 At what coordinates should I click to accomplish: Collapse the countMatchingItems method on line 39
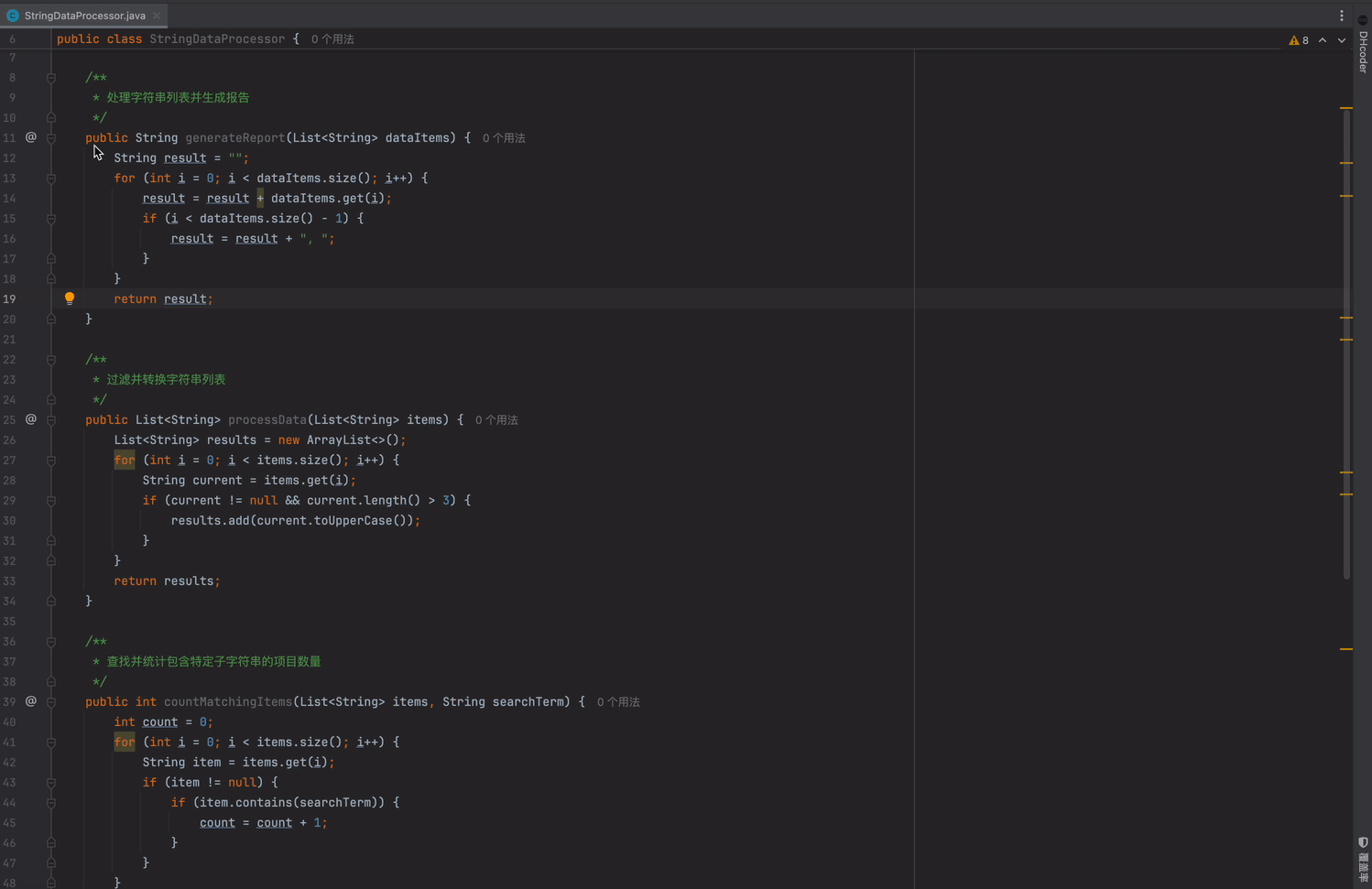[x=51, y=702]
